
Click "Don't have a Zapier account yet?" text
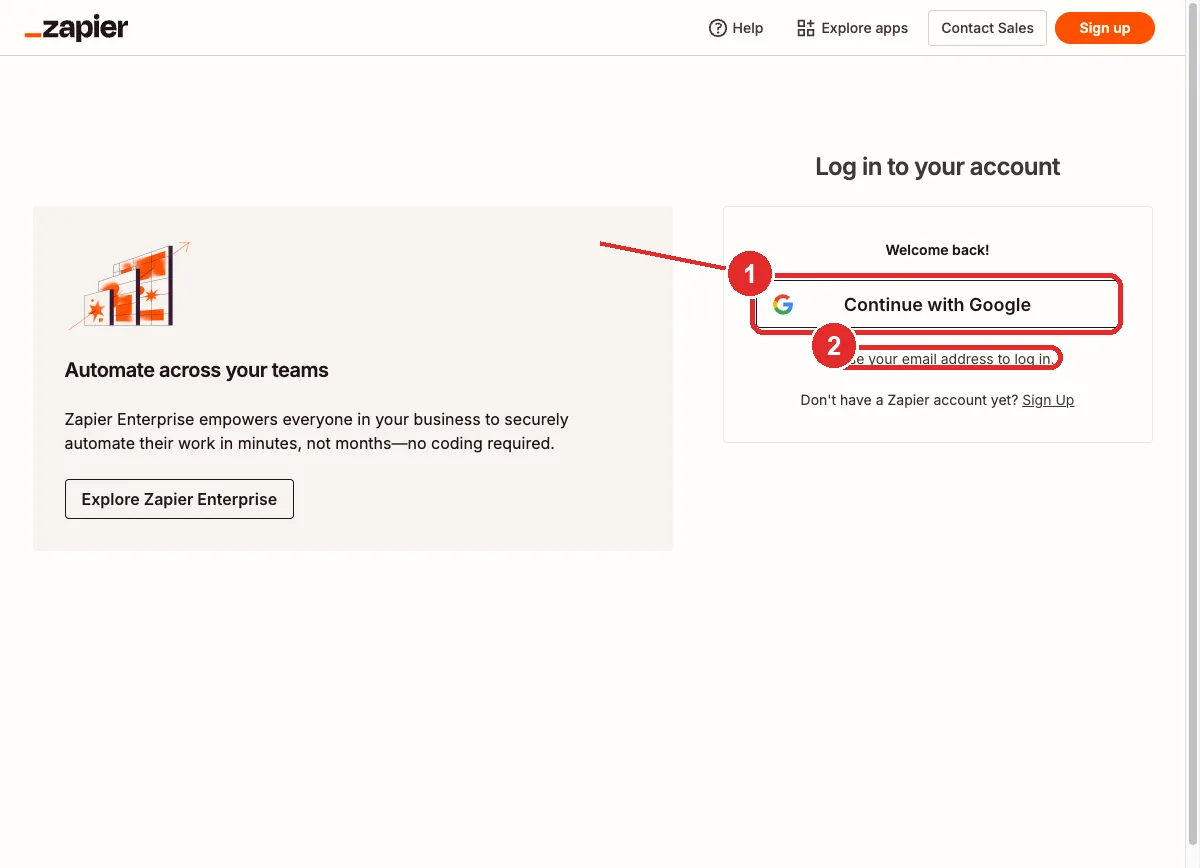(909, 400)
